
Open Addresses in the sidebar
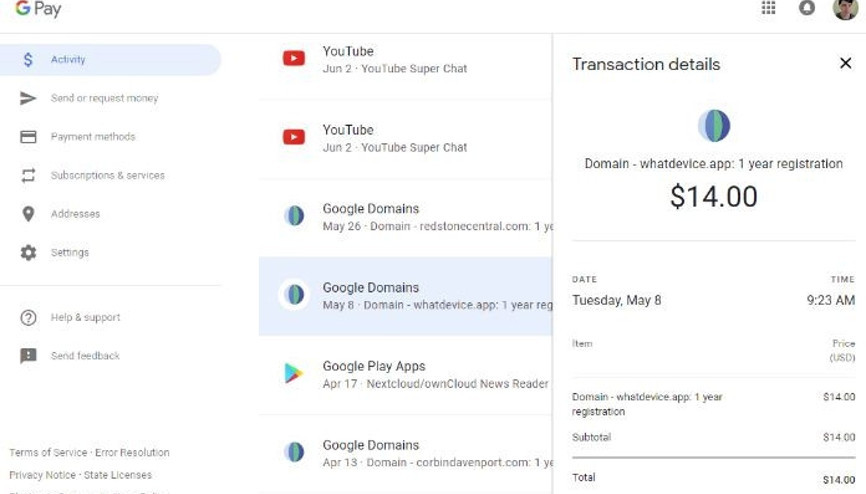pyautogui.click(x=75, y=214)
